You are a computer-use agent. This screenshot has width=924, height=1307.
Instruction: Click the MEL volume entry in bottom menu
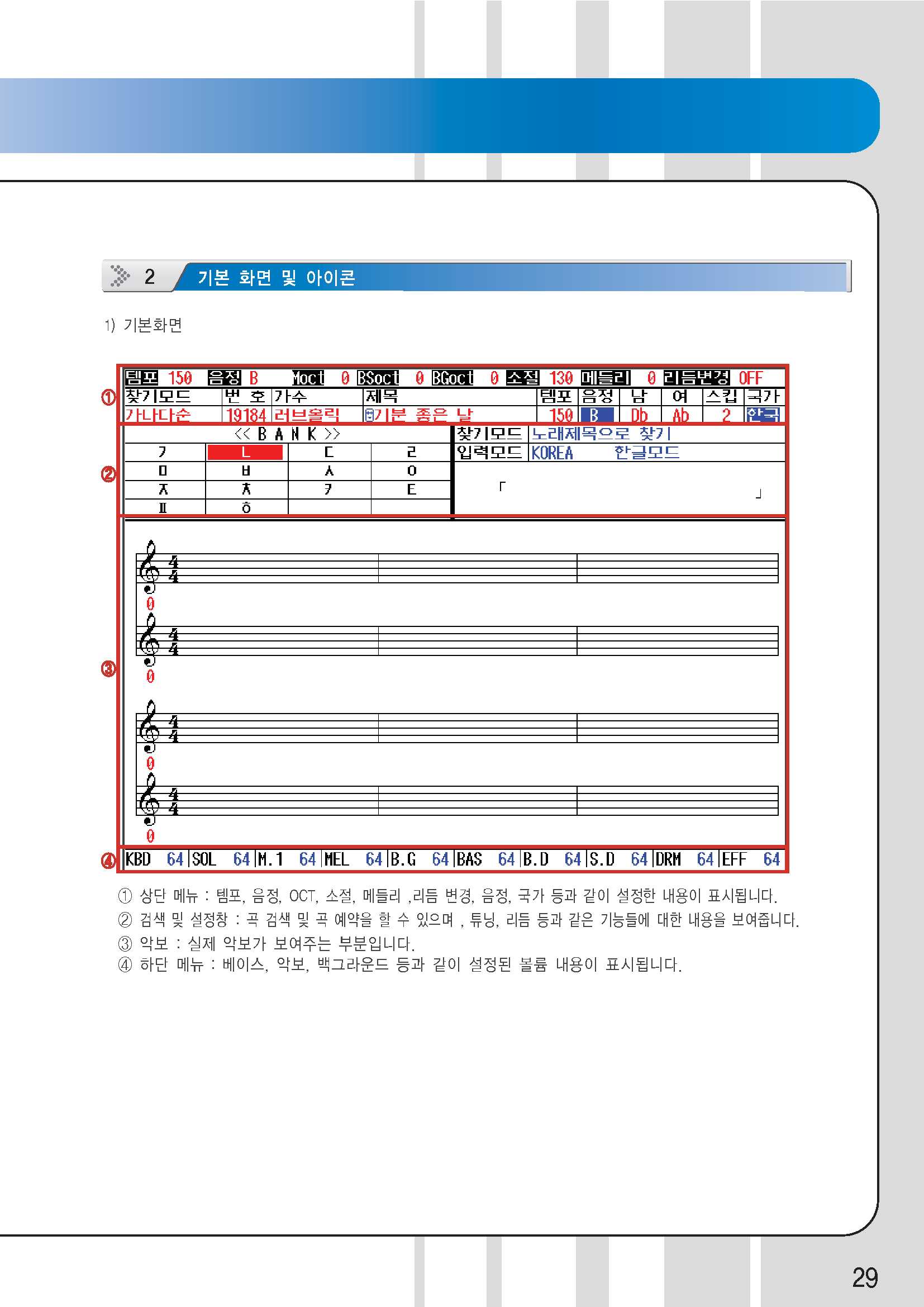pos(353,859)
